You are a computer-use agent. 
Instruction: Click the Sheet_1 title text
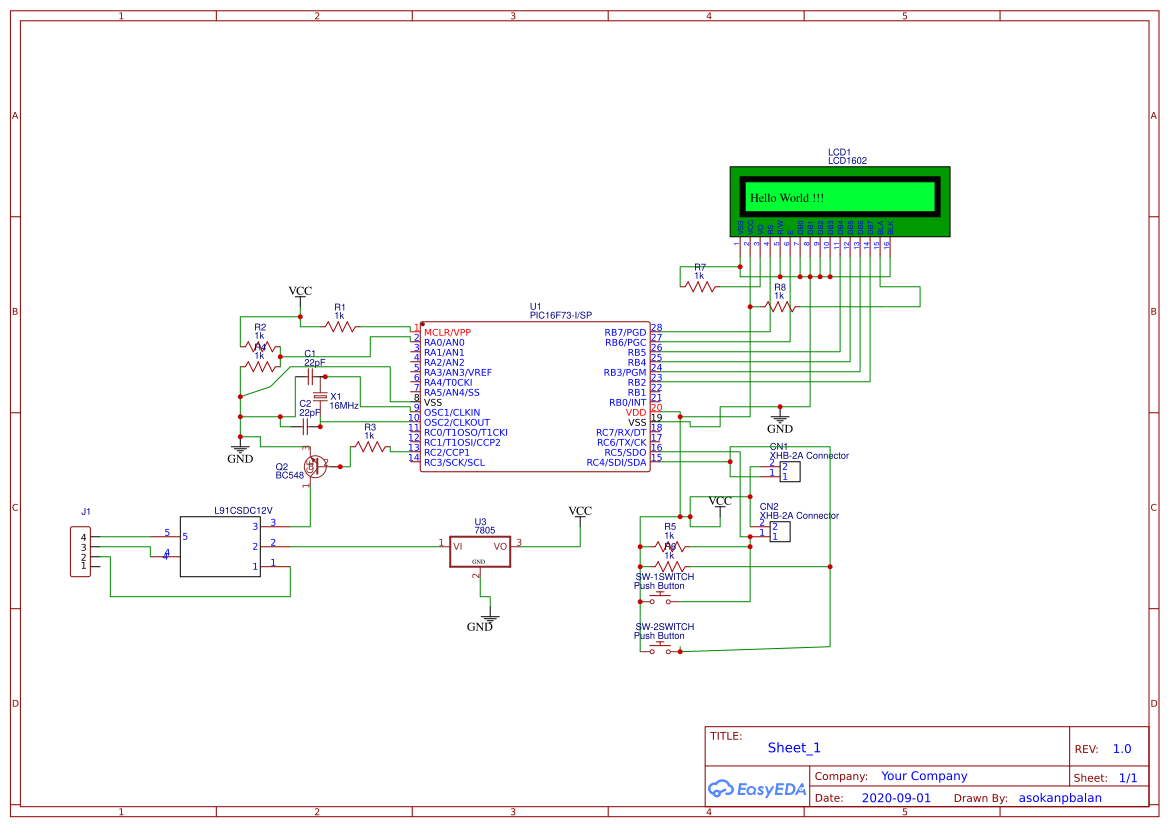tap(794, 747)
